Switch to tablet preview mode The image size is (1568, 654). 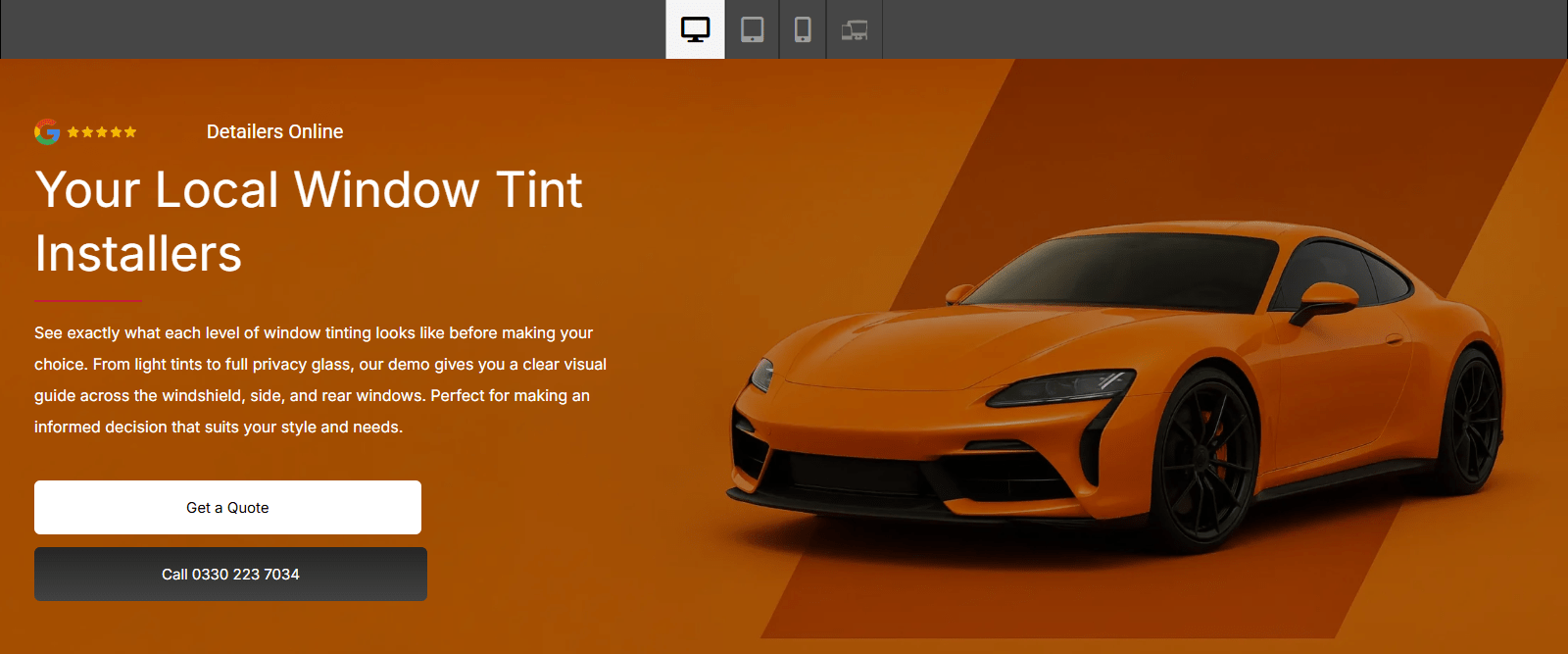click(752, 29)
